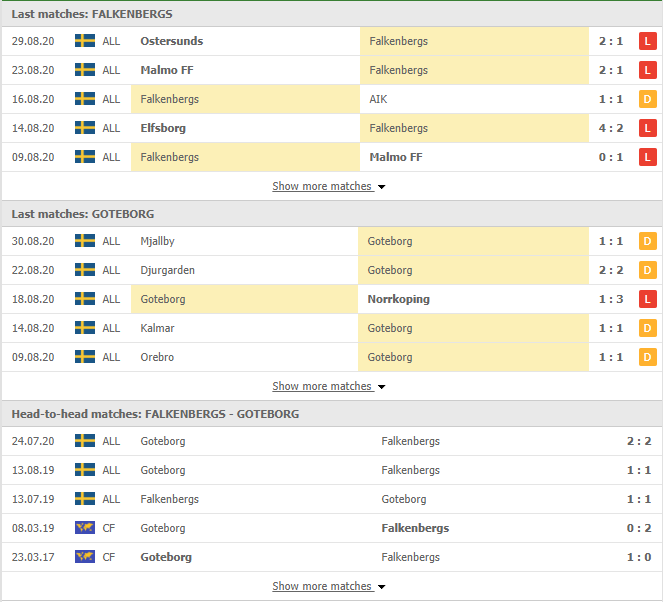Screen dimensions: 663x602
Task: Click Sweden flag in Djurgarden vs Goteborg row
Action: tap(85, 270)
